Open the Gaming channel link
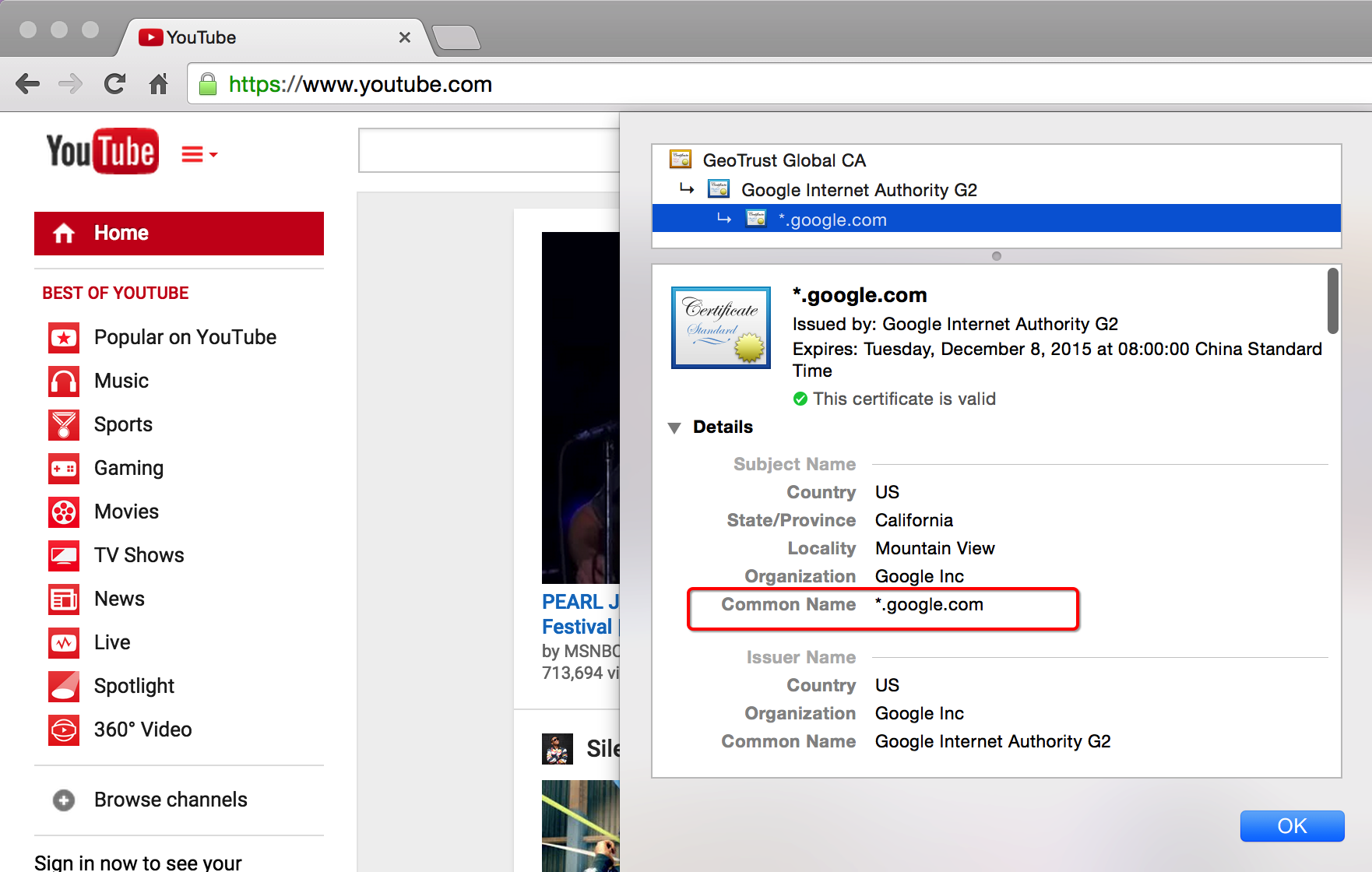The width and height of the screenshot is (1372, 872). tap(128, 468)
